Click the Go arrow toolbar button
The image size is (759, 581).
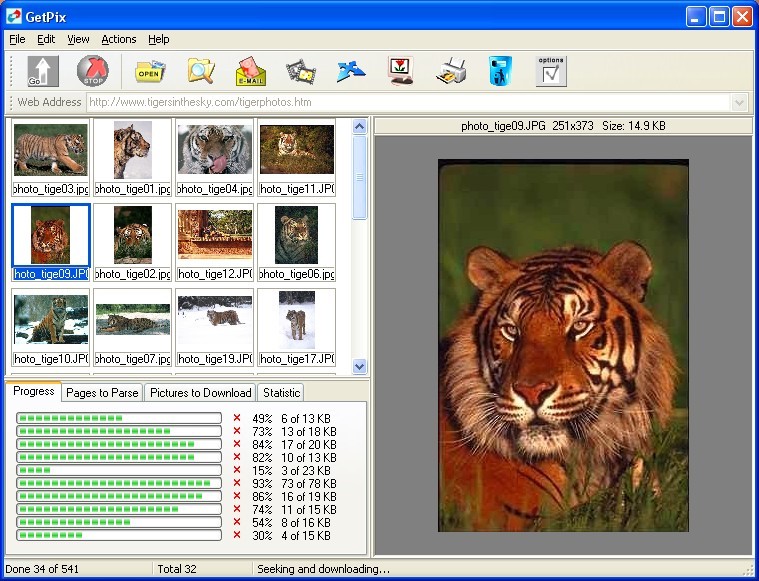point(43,71)
